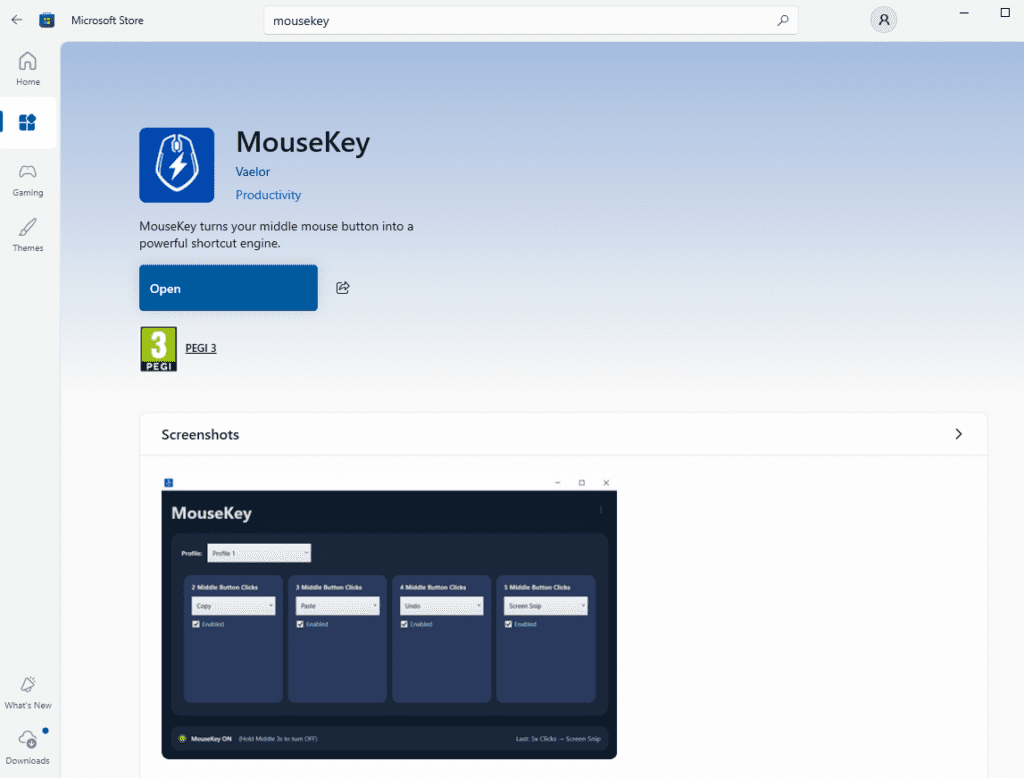Go back with the back arrow

(17, 20)
